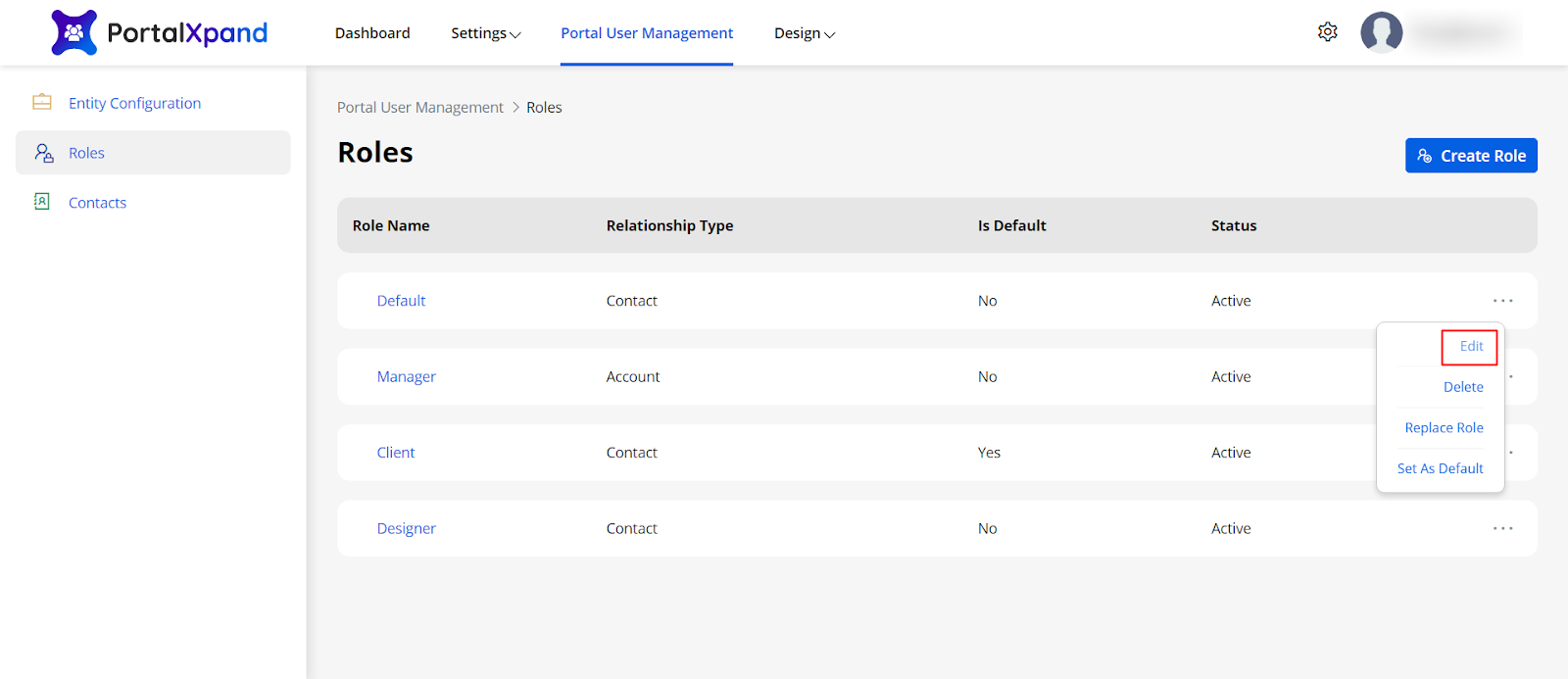This screenshot has width=1568, height=679.
Task: Click the user profile avatar
Action: 1381,32
